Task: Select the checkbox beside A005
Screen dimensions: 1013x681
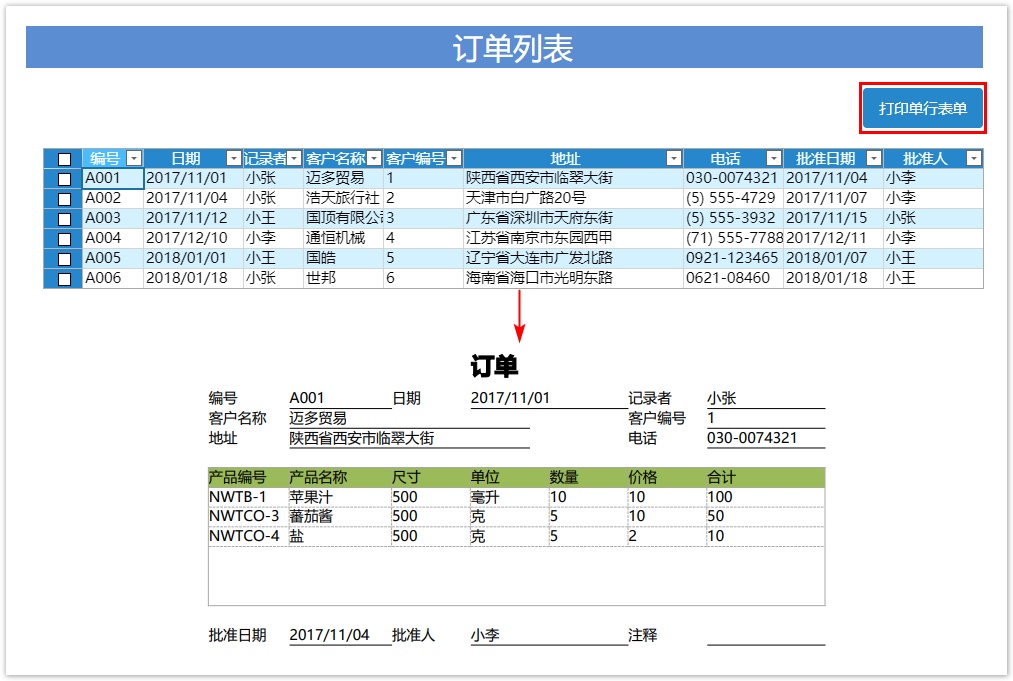Action: [64, 259]
